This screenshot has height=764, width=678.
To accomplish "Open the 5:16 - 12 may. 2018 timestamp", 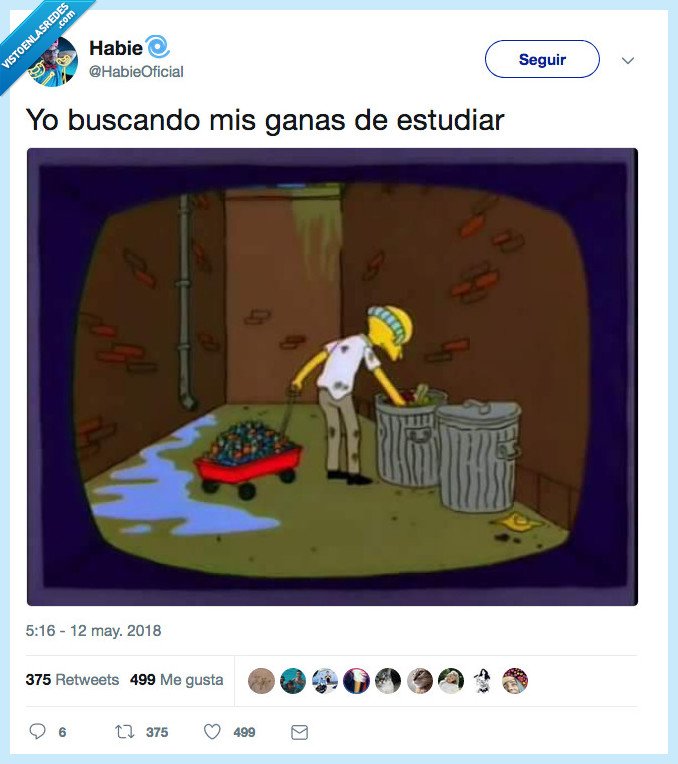I will pos(93,630).
